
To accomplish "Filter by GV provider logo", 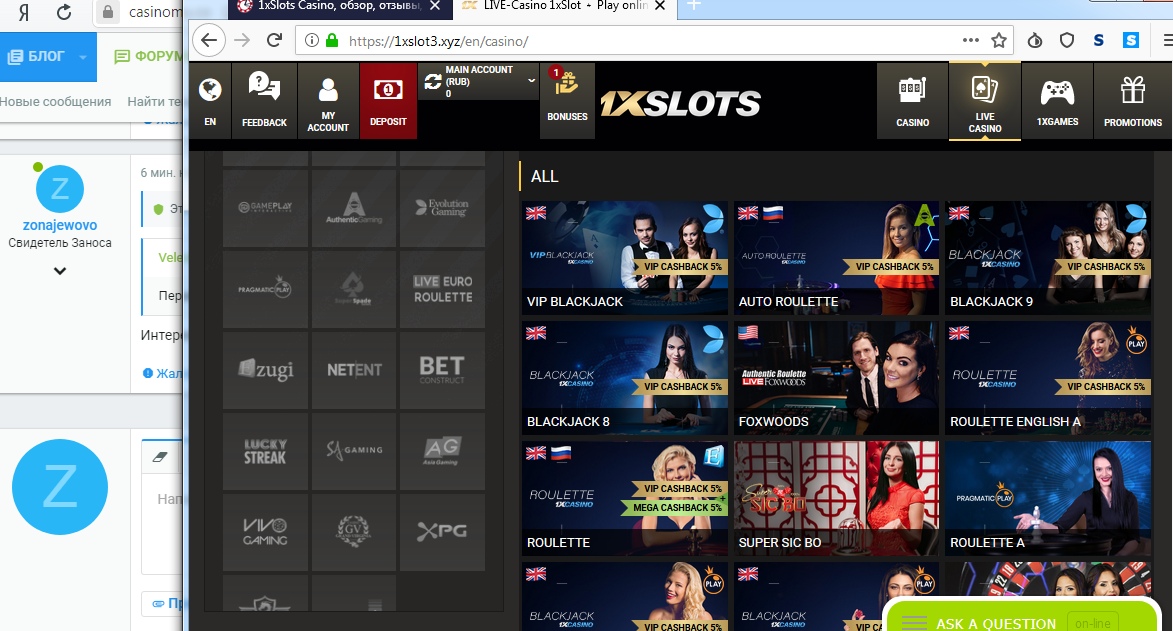I will pyautogui.click(x=354, y=531).
